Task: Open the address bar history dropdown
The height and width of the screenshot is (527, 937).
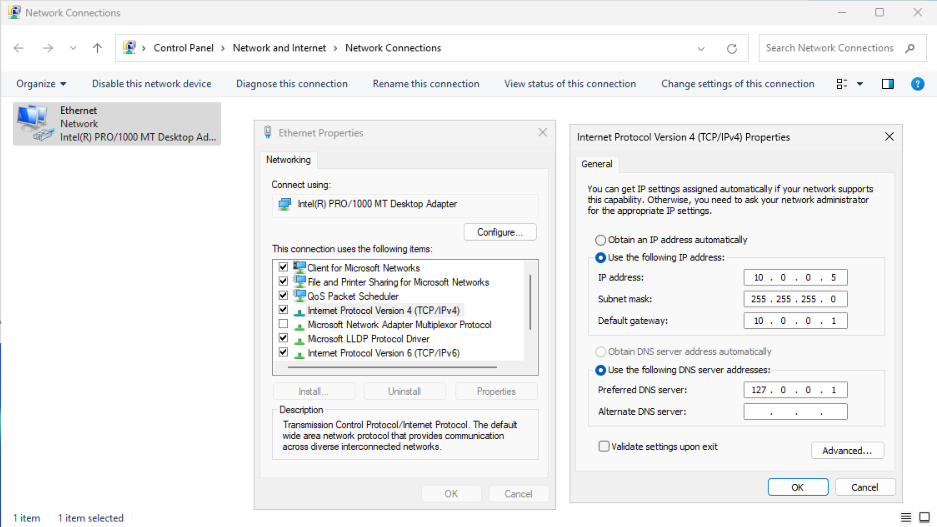Action: click(701, 48)
